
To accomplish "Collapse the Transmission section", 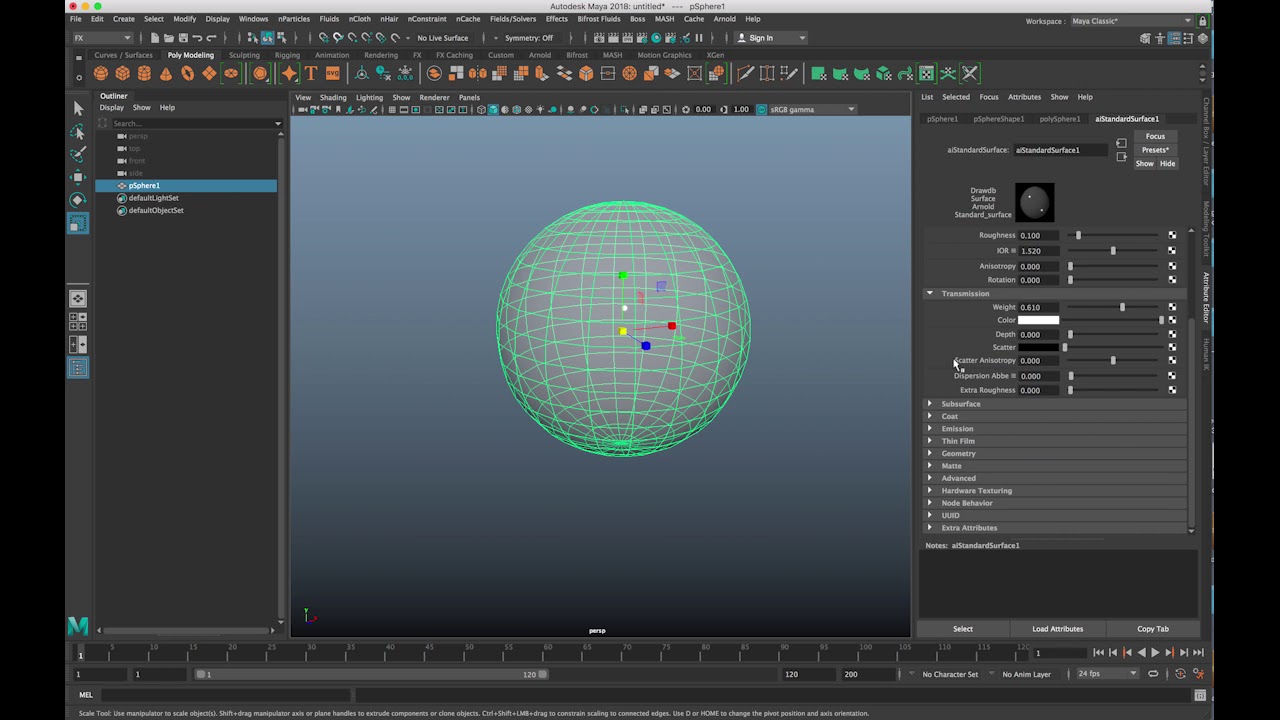I will 930,293.
